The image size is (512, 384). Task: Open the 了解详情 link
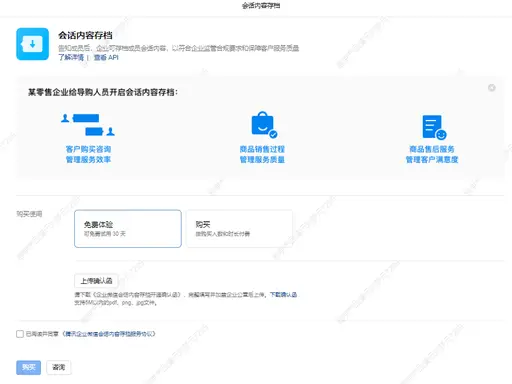click(71, 57)
